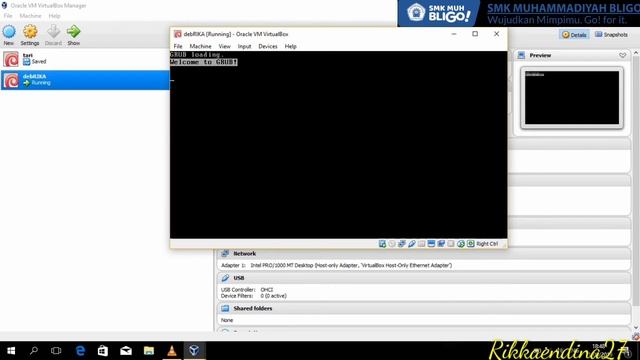Click the VirtualBox icon on the taskbar
This screenshot has height=360, width=640.
pos(194,351)
